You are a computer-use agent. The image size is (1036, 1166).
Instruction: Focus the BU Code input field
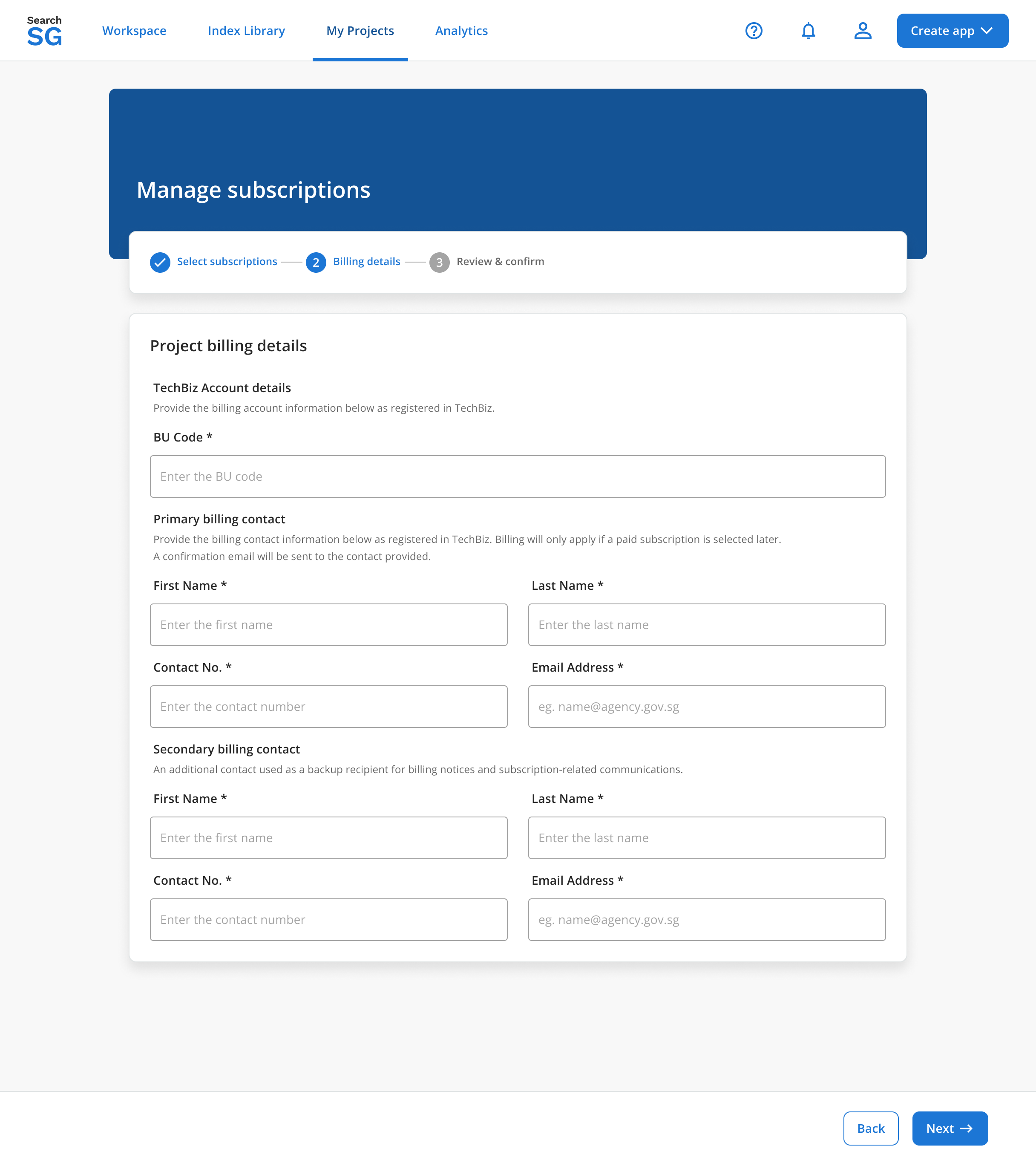tap(518, 476)
